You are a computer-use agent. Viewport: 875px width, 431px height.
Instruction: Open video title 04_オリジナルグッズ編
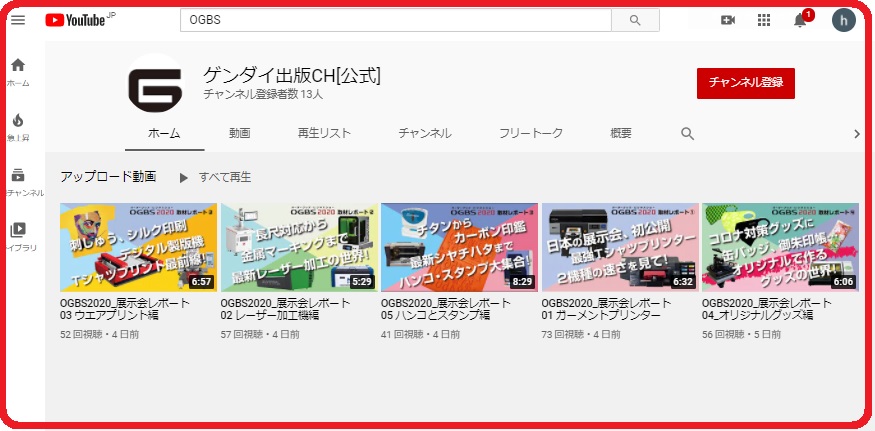click(x=767, y=309)
